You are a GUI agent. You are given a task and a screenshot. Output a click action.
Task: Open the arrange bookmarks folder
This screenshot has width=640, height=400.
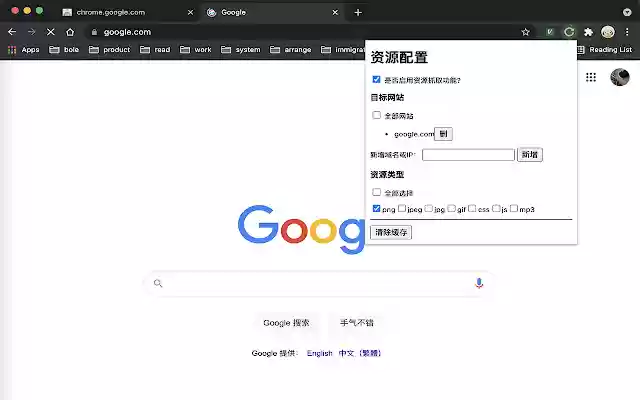tap(290, 50)
